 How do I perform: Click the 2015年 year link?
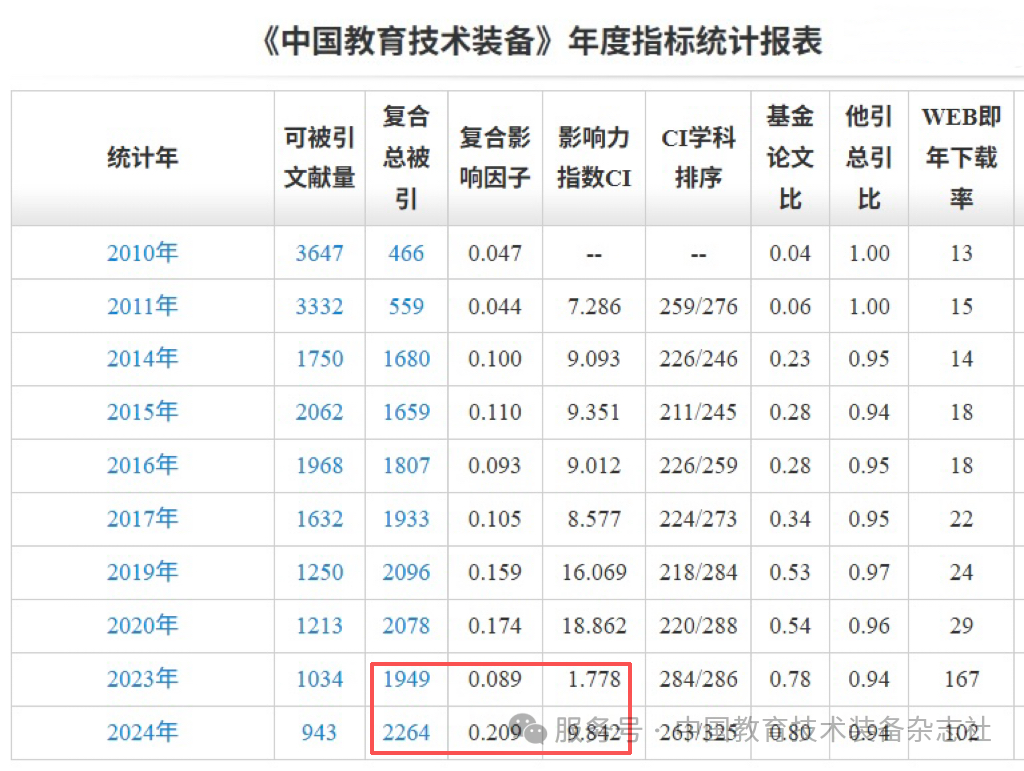(142, 412)
